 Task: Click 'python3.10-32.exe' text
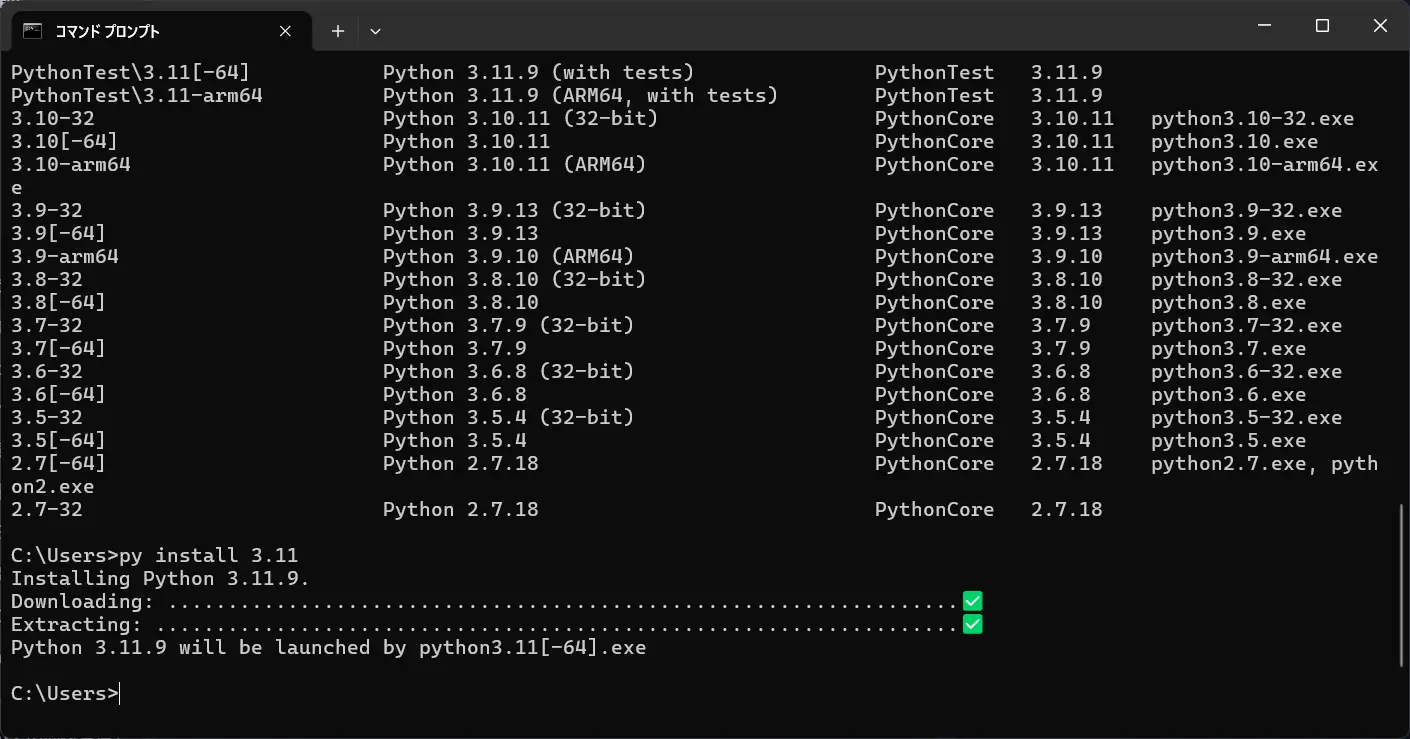point(1252,118)
